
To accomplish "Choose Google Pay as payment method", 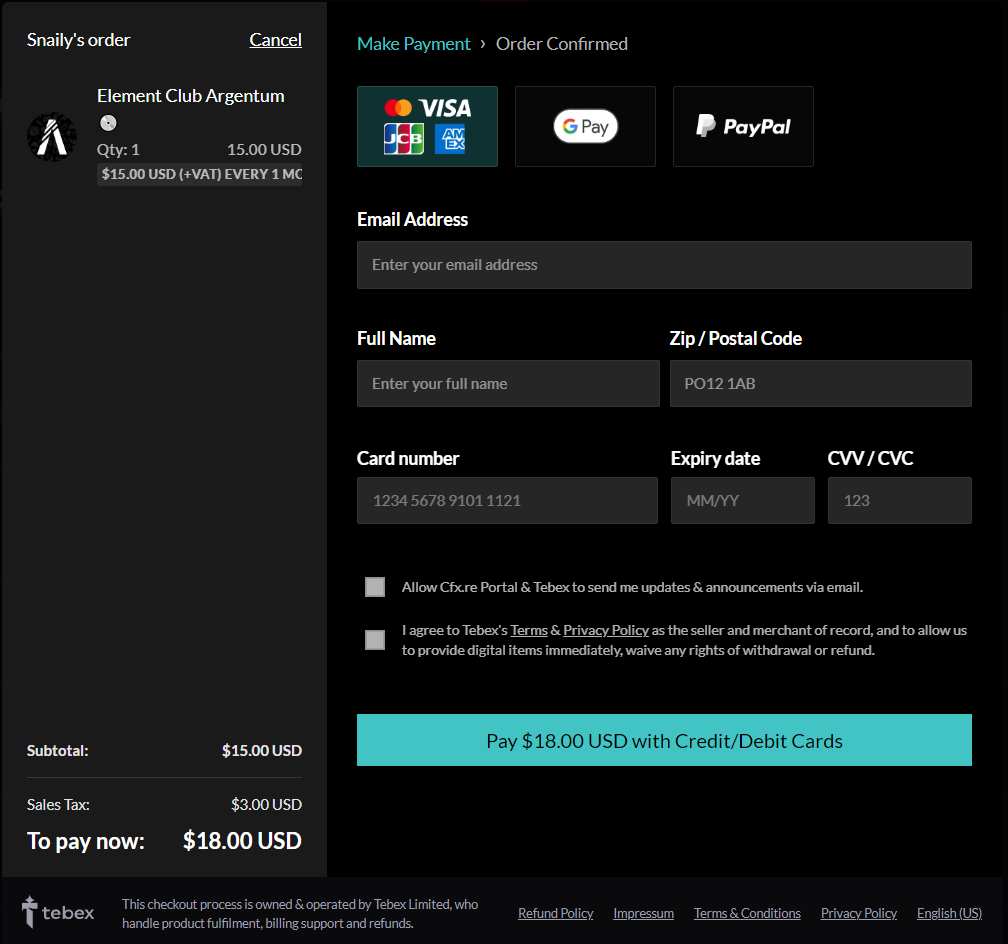I will click(585, 127).
